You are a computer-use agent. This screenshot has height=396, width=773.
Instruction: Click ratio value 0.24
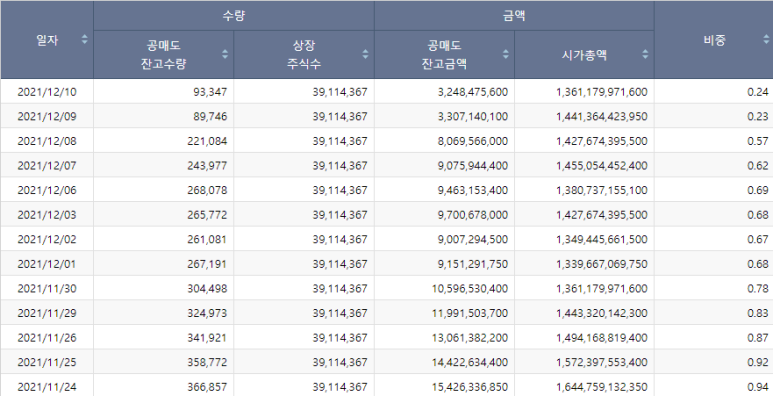(x=758, y=92)
